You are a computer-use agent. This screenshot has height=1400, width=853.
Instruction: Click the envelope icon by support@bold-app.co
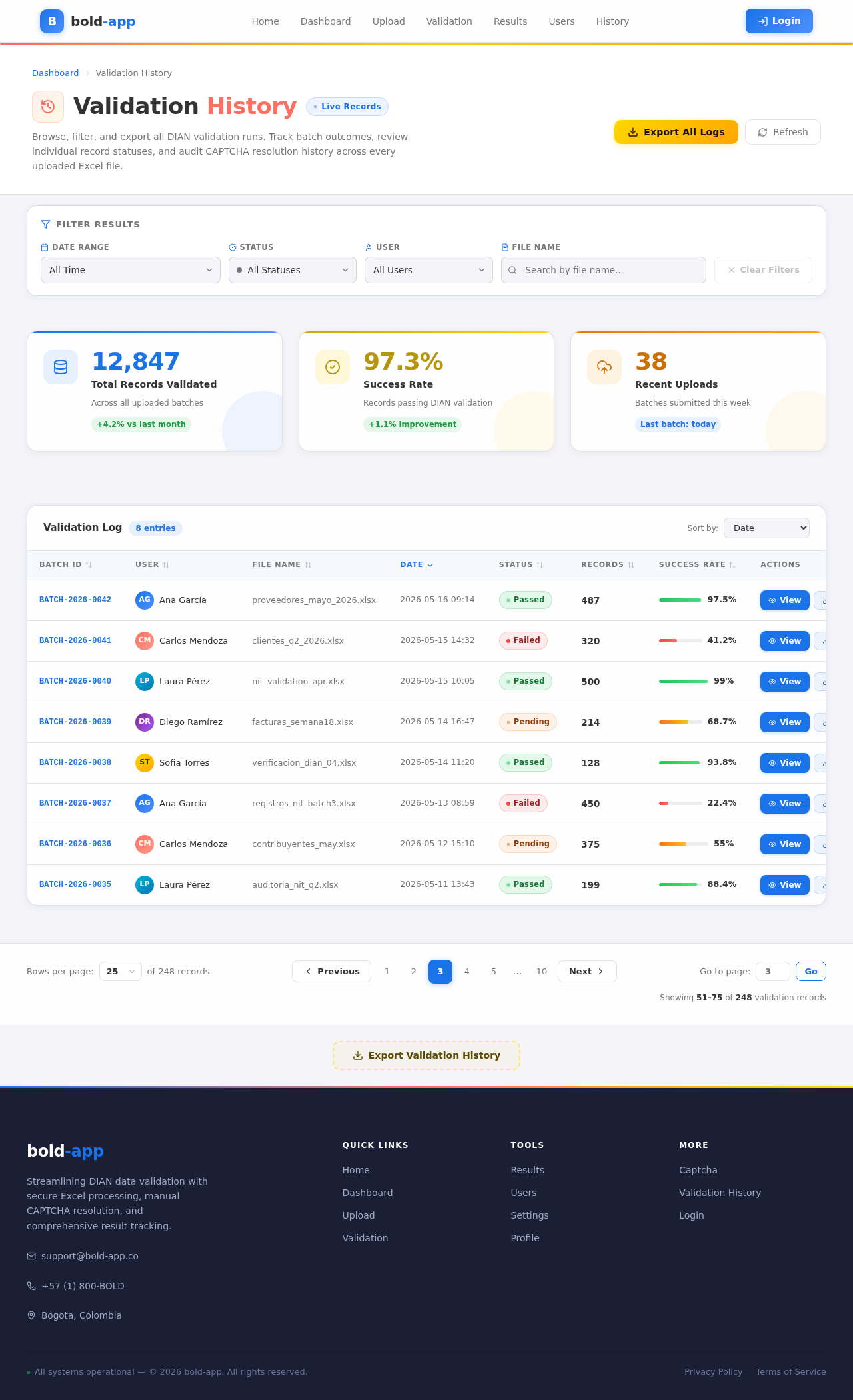tap(31, 1256)
